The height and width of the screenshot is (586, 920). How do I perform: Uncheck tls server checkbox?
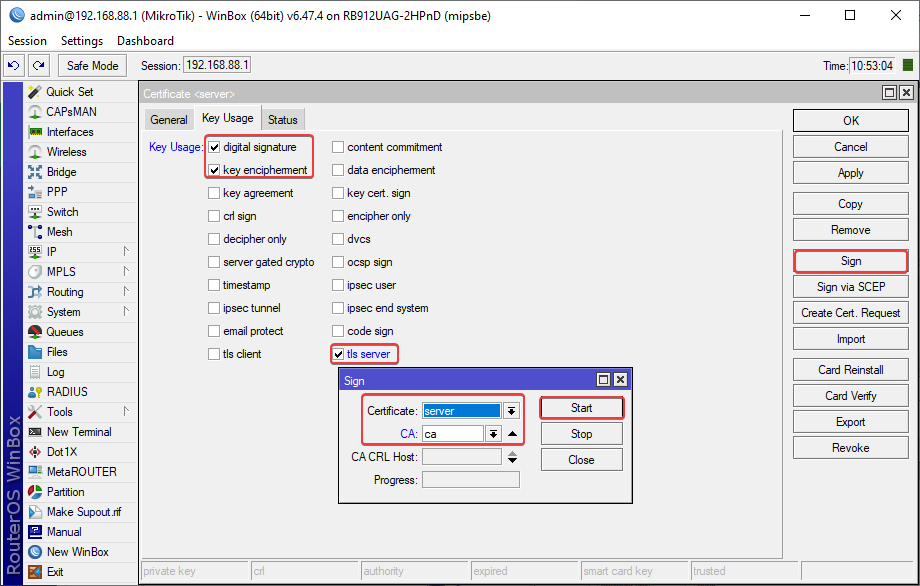pos(339,354)
